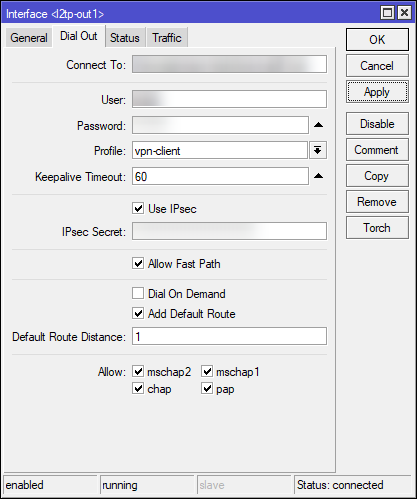Disable the interface with Disable button
417x499 pixels.
click(377, 124)
